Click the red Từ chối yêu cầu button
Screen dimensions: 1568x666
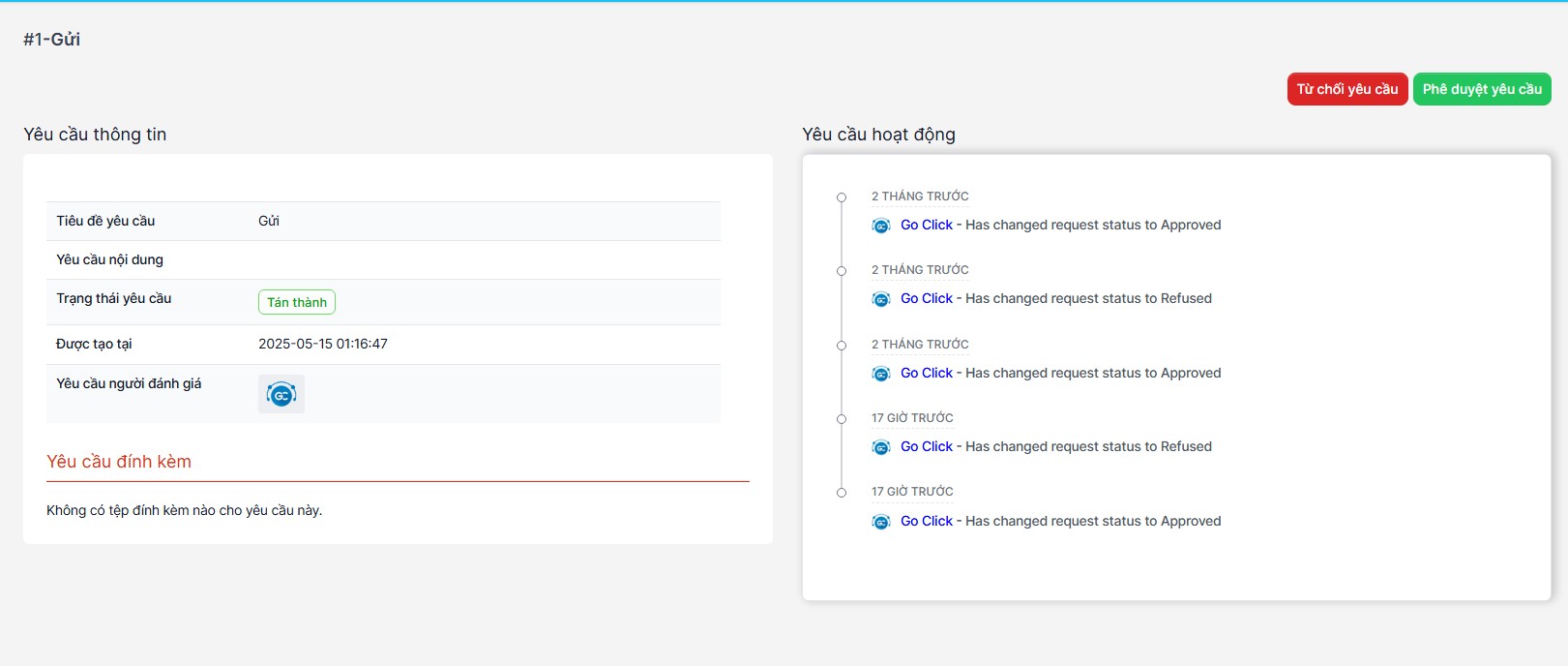[1346, 89]
